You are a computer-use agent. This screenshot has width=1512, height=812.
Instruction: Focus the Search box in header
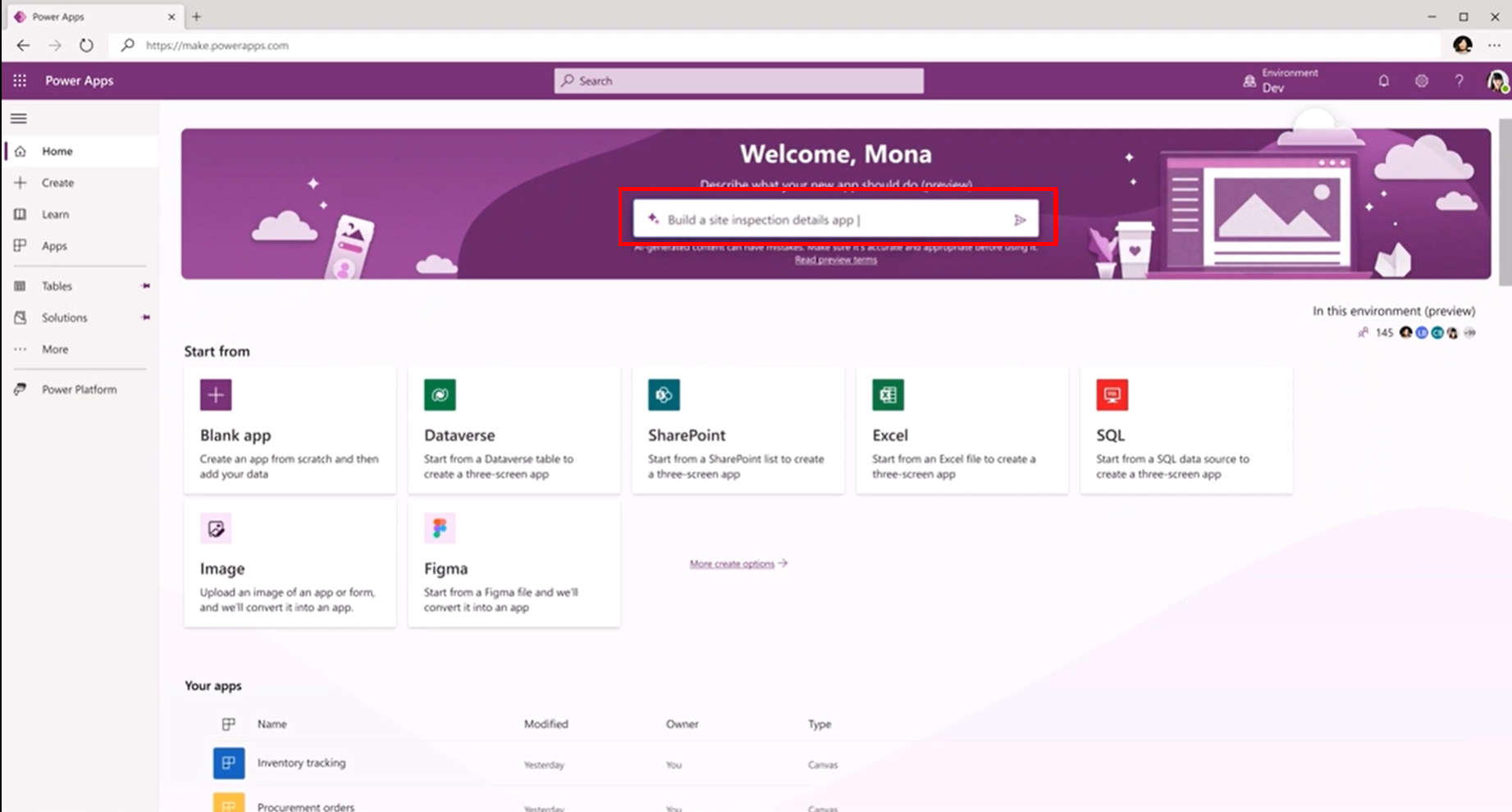point(738,80)
